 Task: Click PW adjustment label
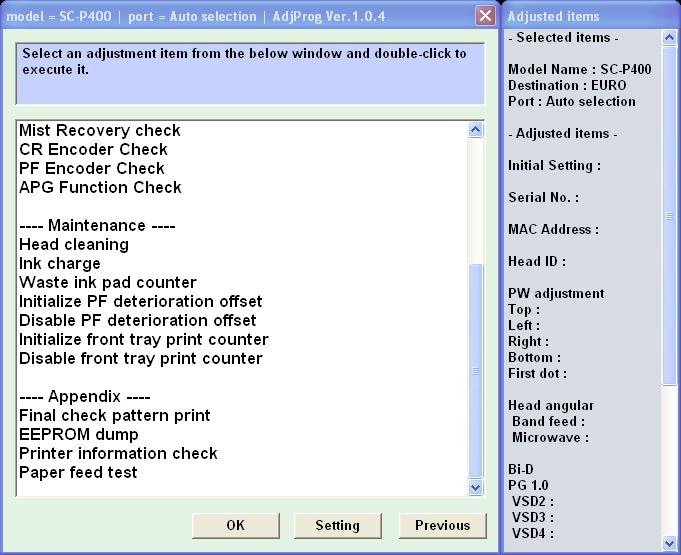click(556, 294)
